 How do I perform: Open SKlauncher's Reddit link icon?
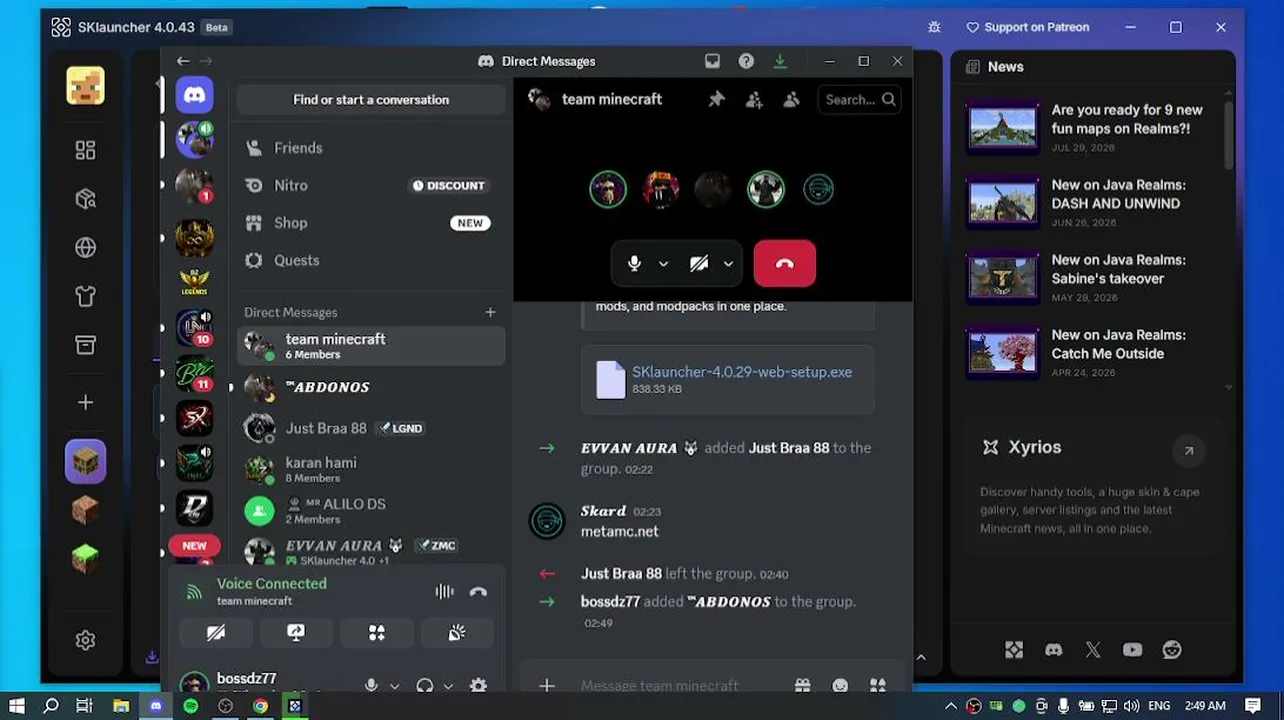tap(1172, 650)
